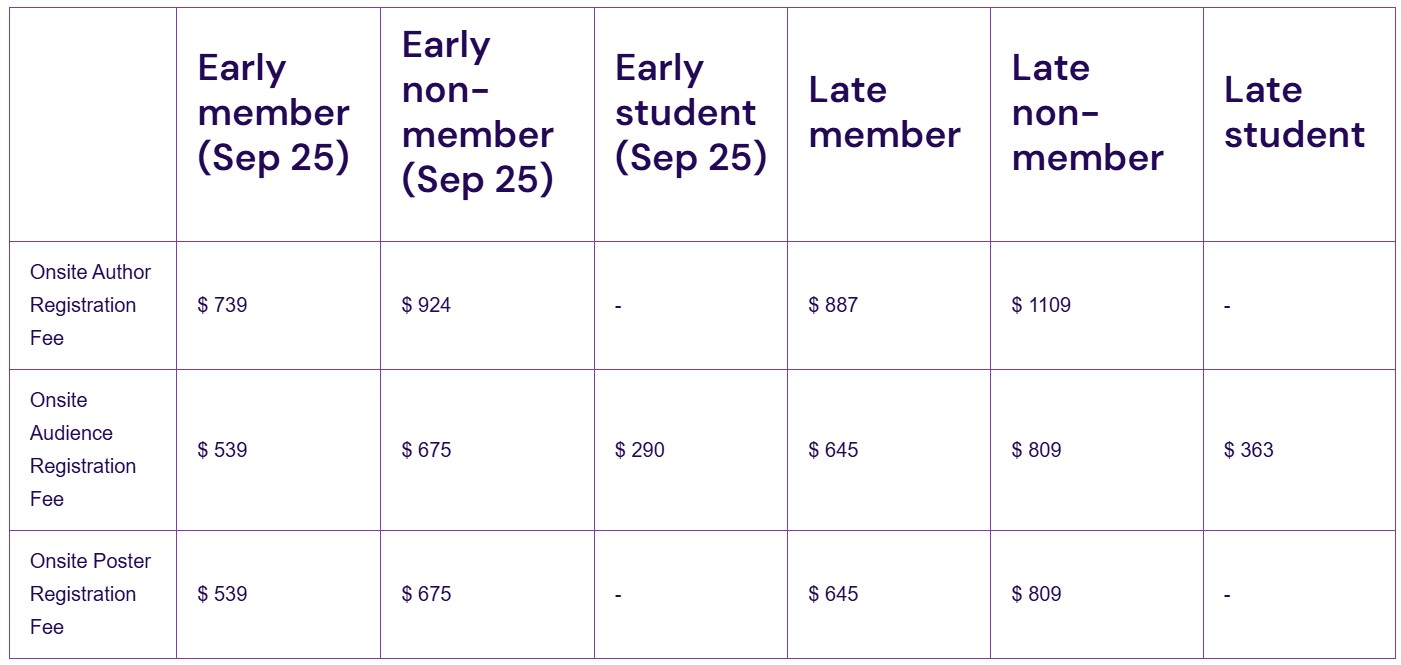
Task: Click the $ 290 early student audience fee
Action: [x=639, y=450]
